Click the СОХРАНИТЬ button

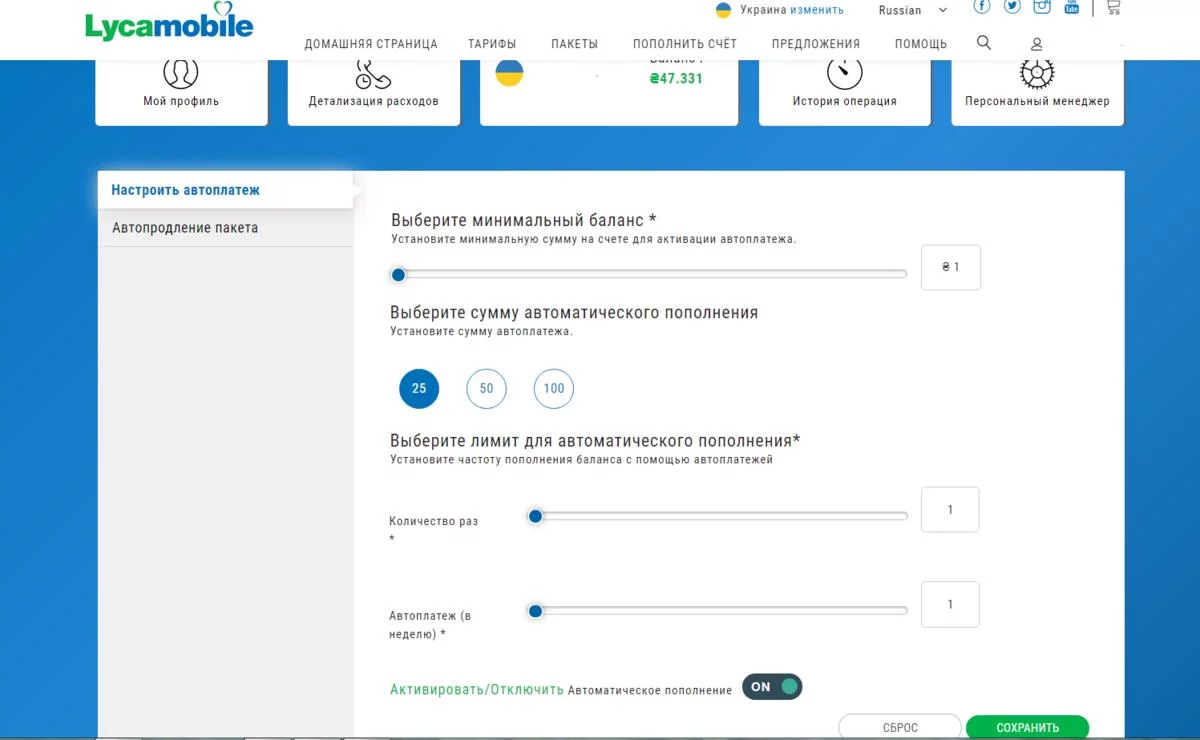[1028, 727]
